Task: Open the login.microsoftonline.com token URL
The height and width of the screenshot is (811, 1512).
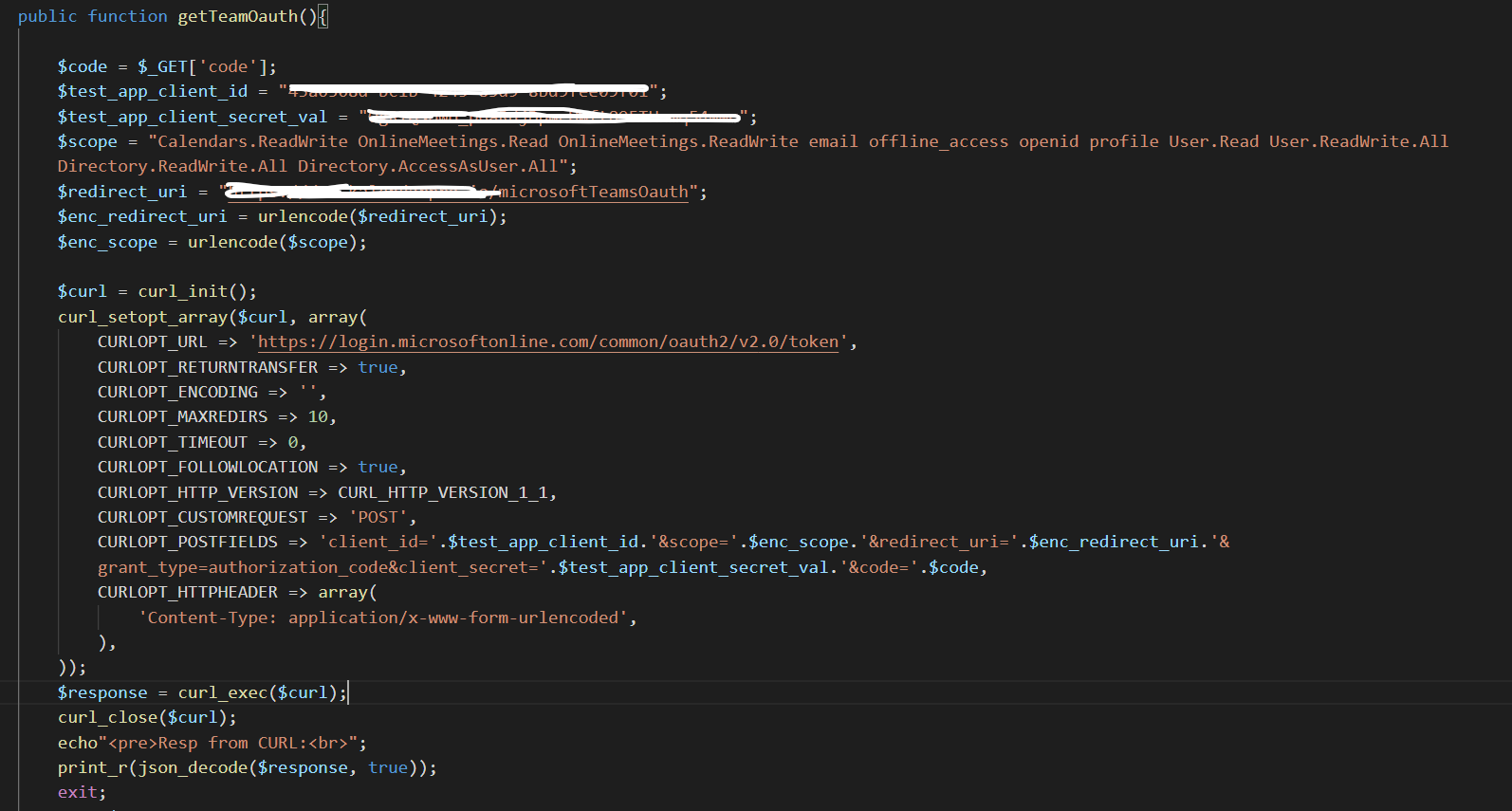Action: [548, 341]
